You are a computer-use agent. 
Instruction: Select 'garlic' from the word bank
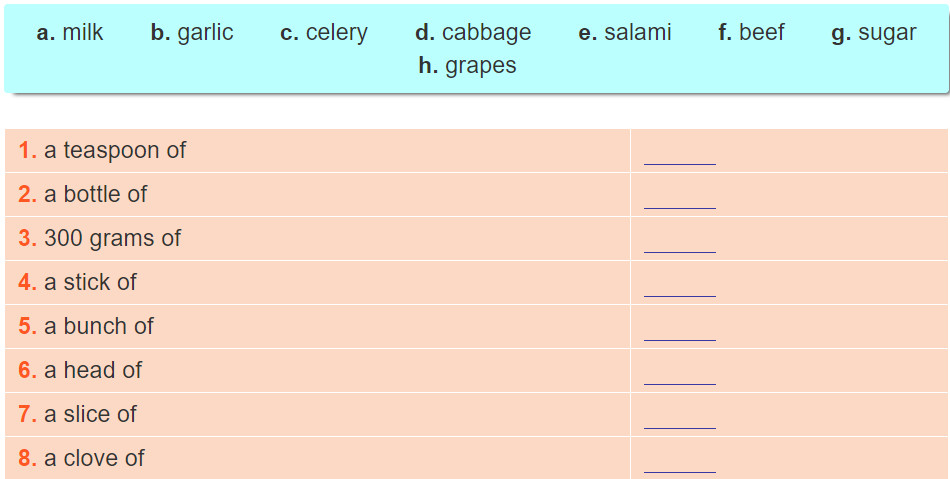click(x=205, y=33)
